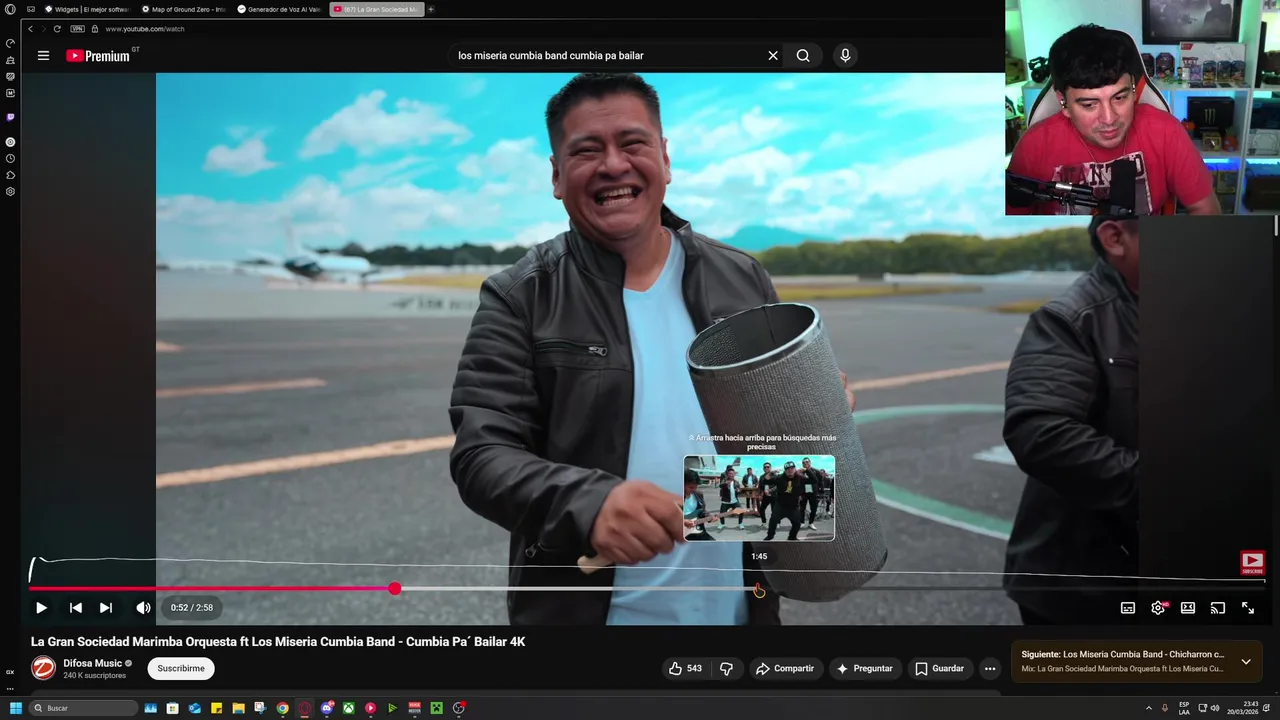Toggle subtitles on the video player
Viewport: 1280px width, 720px height.
point(1128,607)
